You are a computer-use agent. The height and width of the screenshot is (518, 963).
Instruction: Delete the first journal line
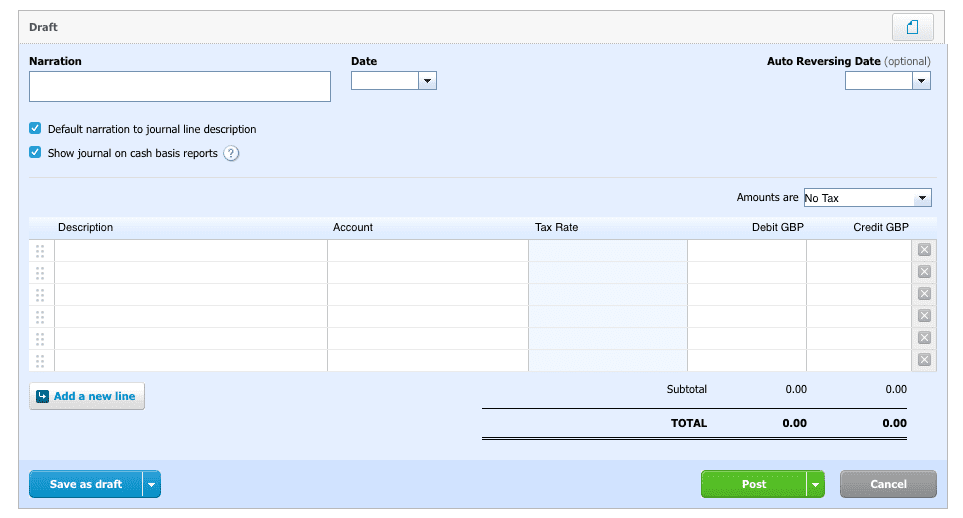[924, 250]
